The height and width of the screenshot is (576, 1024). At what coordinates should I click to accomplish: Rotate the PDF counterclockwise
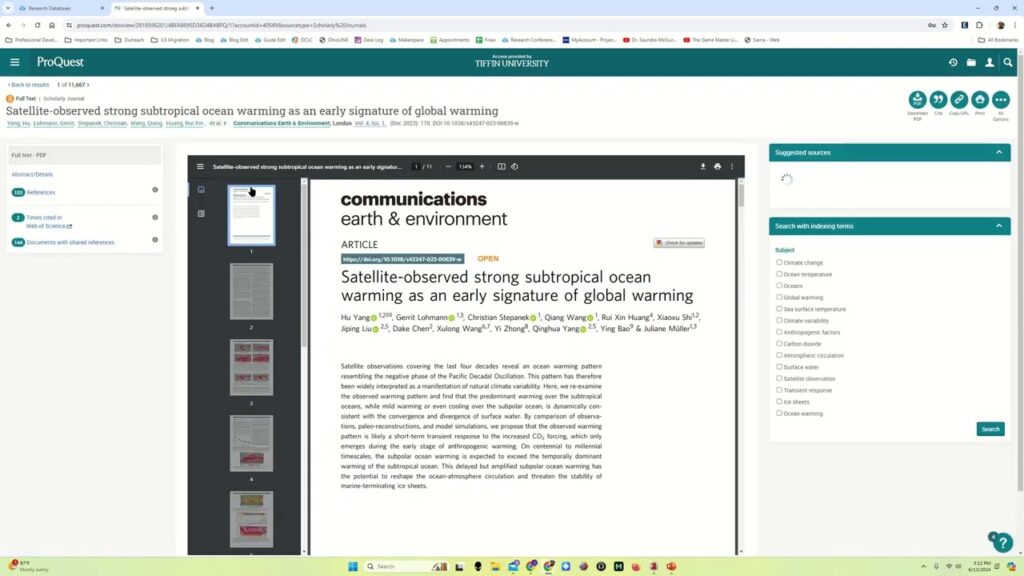[515, 167]
